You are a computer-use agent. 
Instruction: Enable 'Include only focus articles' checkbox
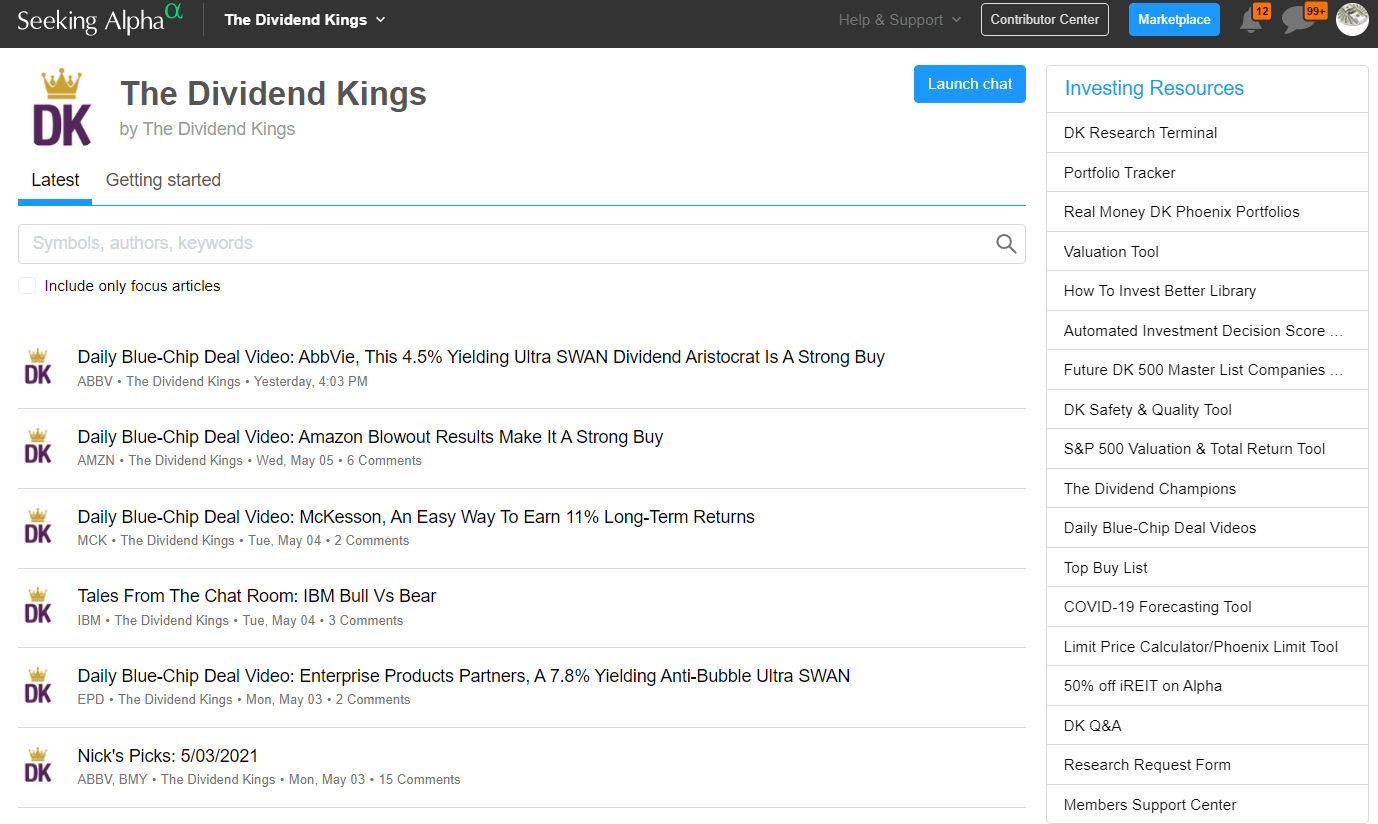27,286
